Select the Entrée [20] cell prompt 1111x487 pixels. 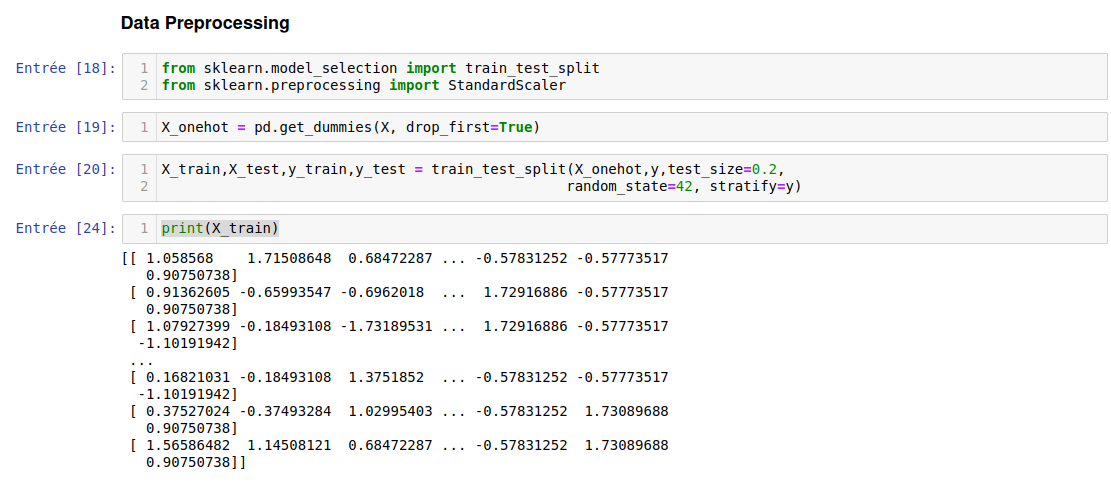[66, 169]
